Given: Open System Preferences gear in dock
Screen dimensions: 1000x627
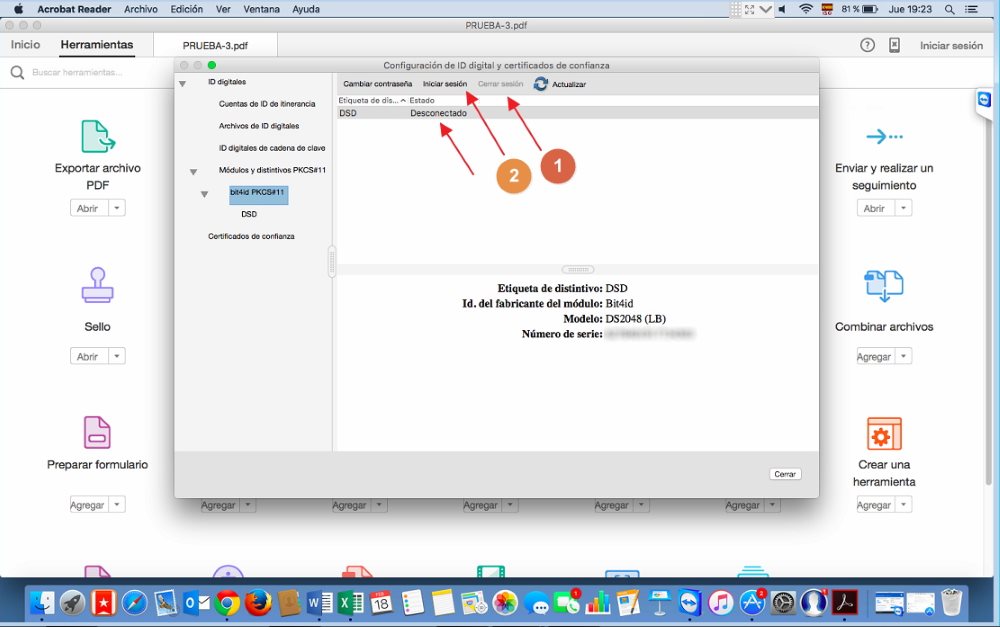Looking at the screenshot, I should (783, 602).
